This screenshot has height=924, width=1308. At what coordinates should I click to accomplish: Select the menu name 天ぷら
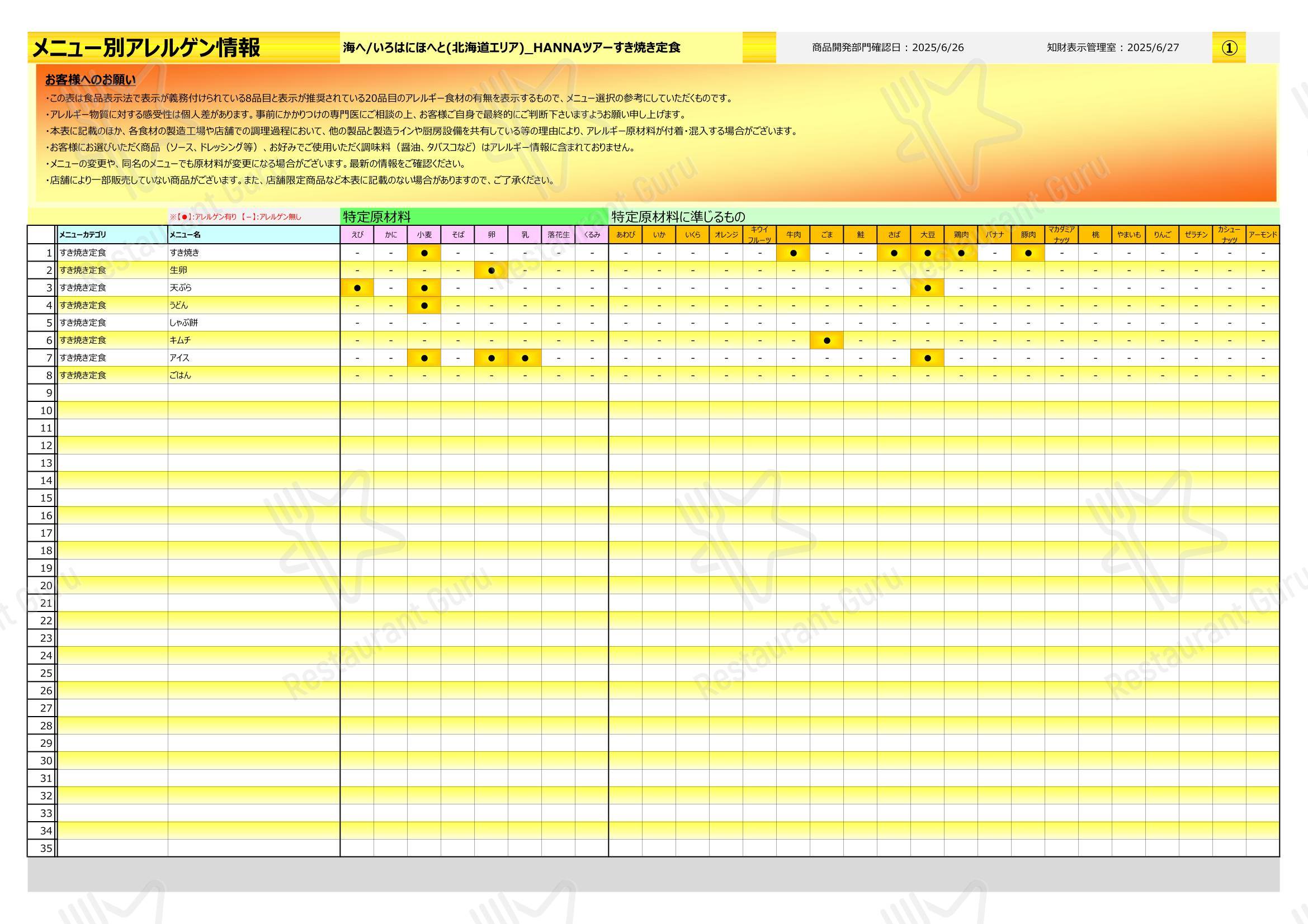click(x=181, y=288)
